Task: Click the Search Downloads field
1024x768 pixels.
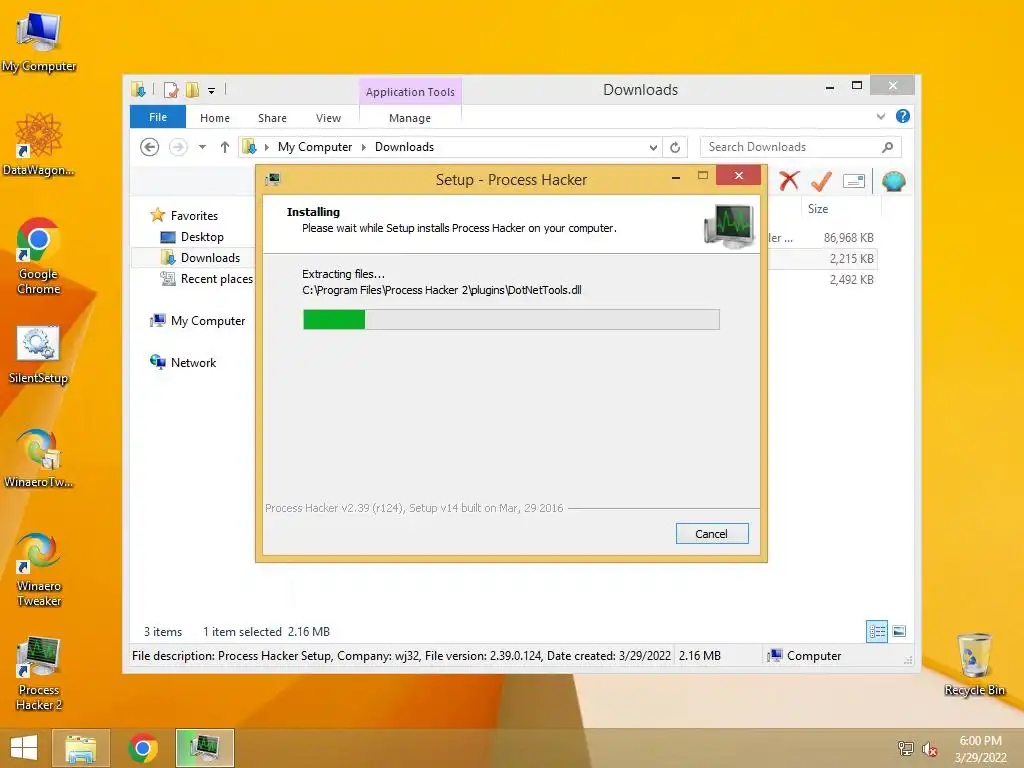Action: [801, 147]
